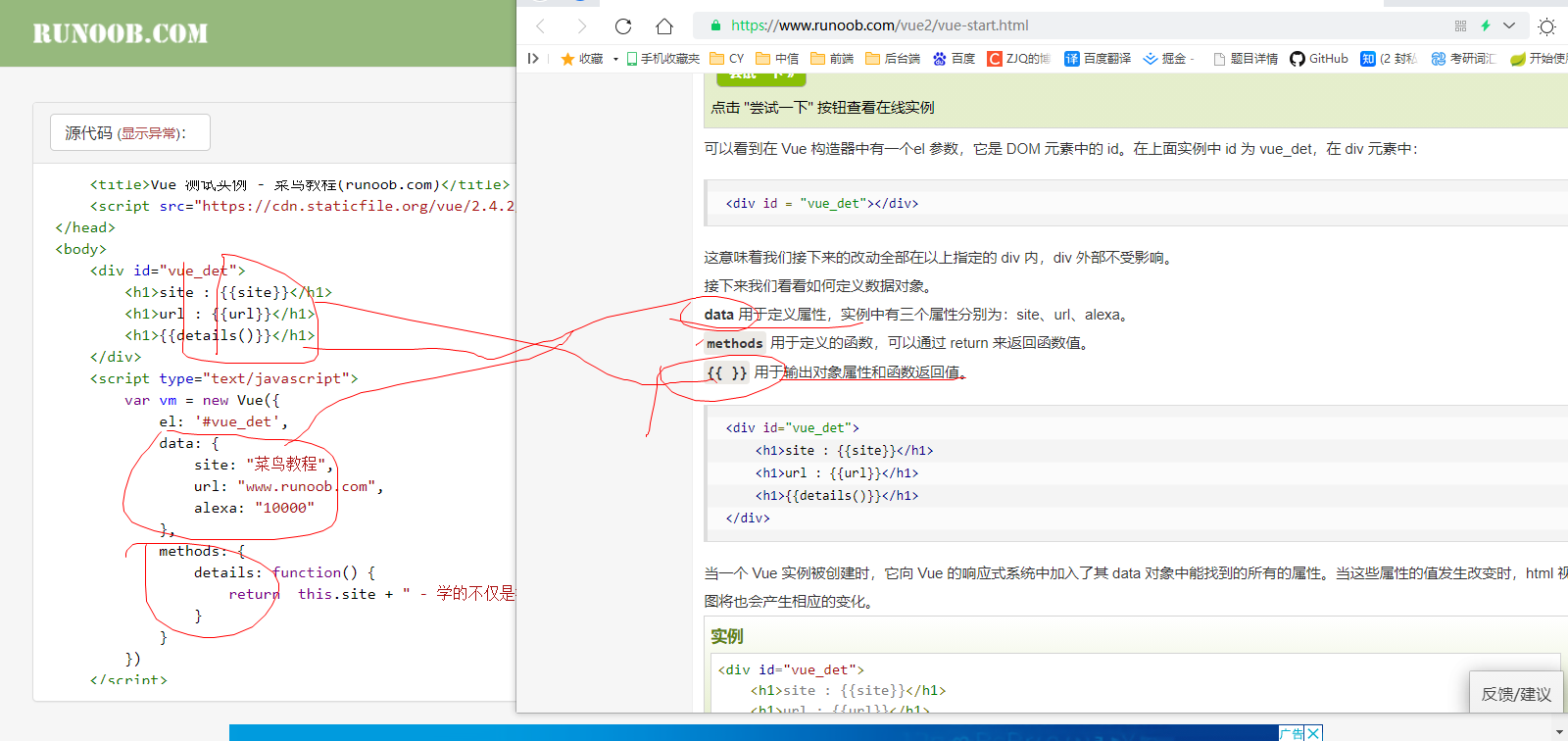Go back in the browser window

(540, 26)
